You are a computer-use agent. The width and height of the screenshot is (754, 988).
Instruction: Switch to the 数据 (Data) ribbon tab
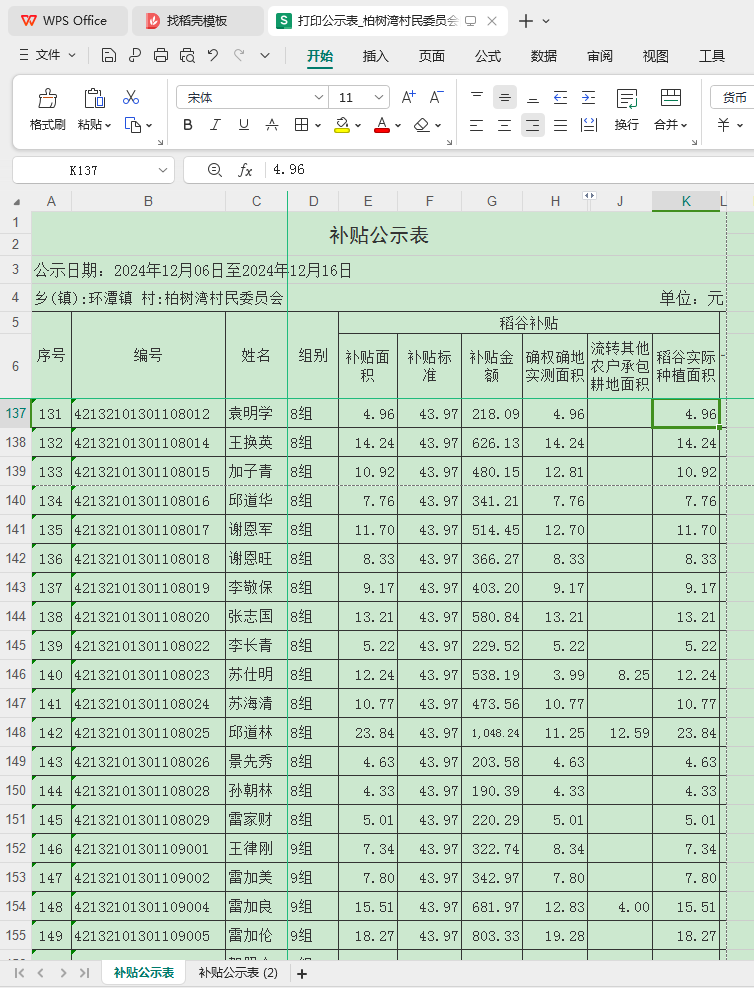(x=544, y=56)
